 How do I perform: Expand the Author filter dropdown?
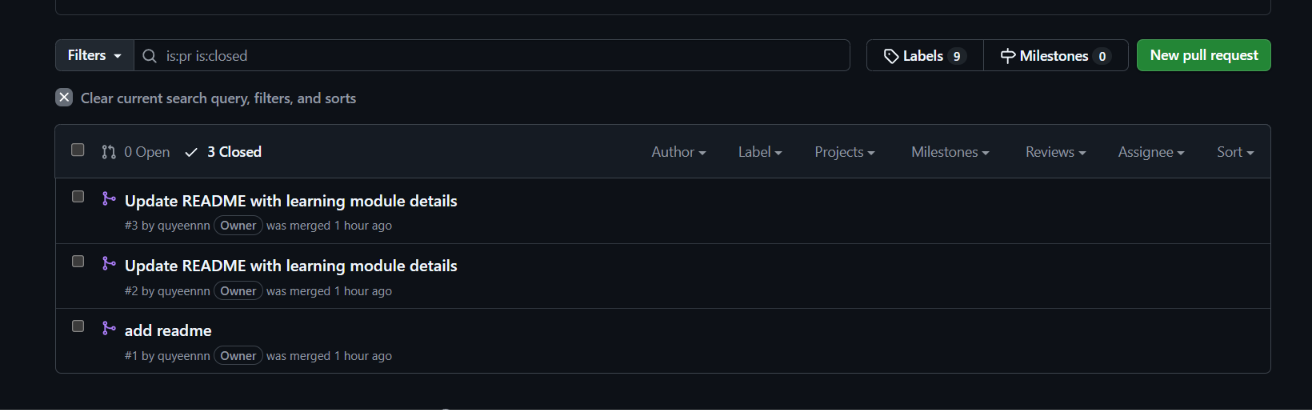679,152
